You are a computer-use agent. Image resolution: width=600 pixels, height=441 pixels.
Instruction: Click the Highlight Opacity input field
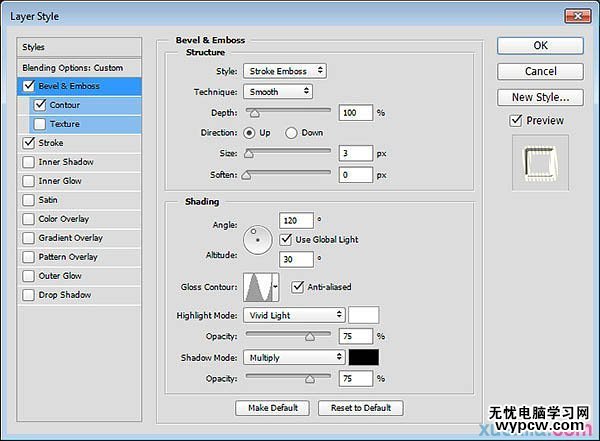[355, 336]
